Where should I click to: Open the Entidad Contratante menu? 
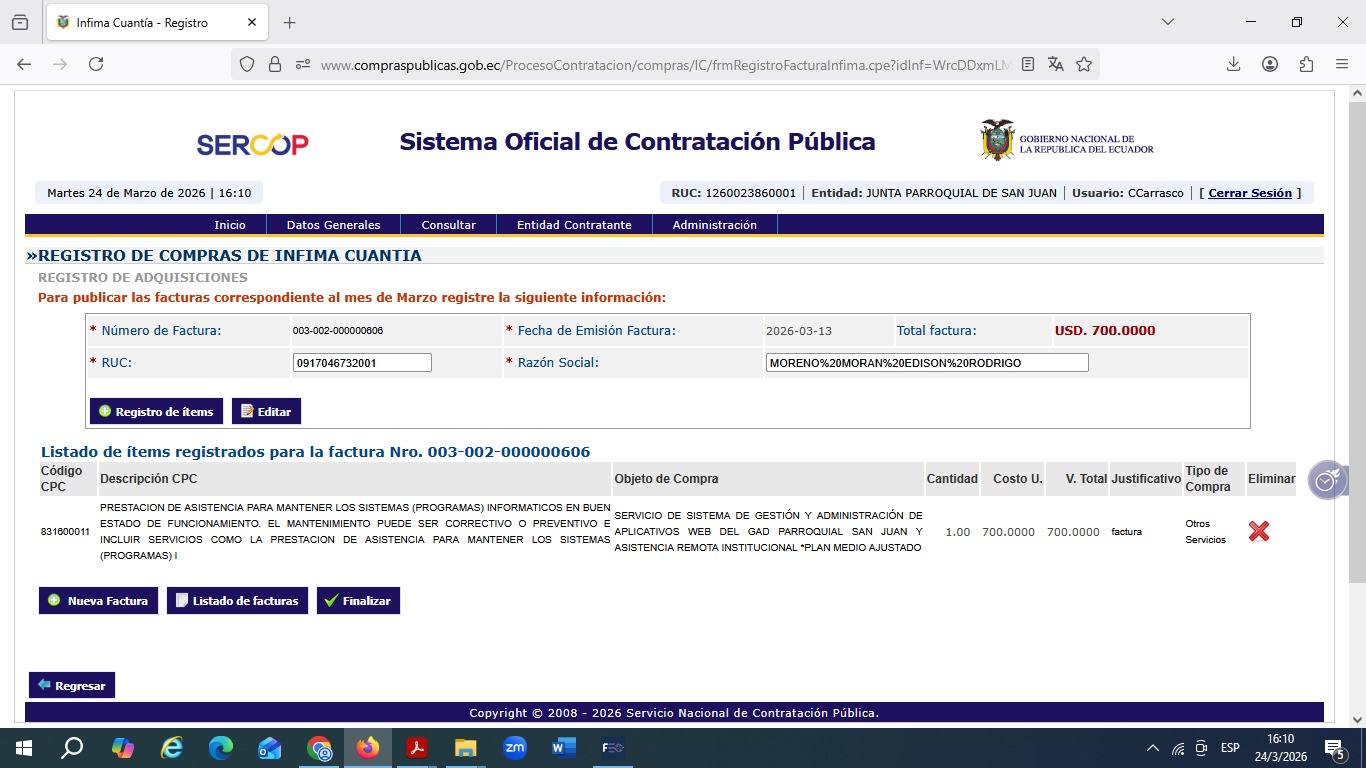(x=574, y=225)
